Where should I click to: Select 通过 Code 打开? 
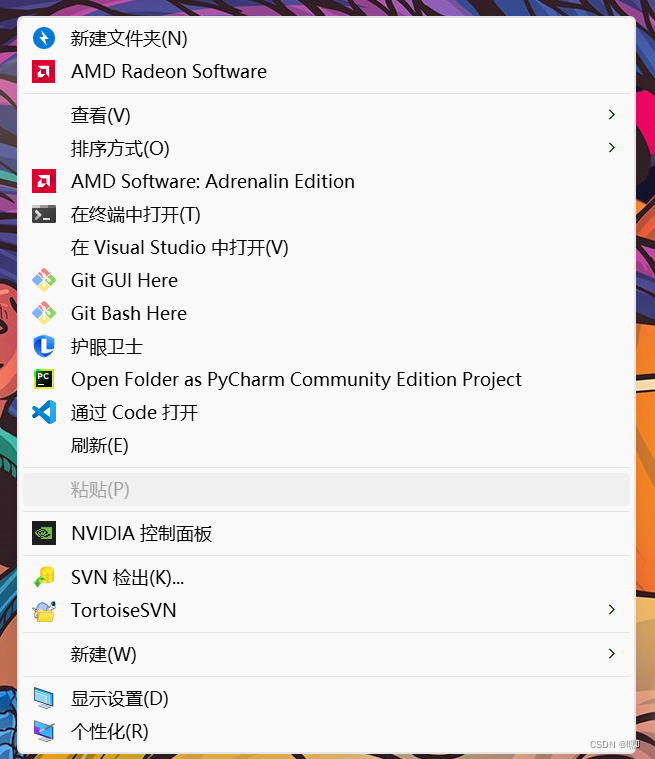326,412
